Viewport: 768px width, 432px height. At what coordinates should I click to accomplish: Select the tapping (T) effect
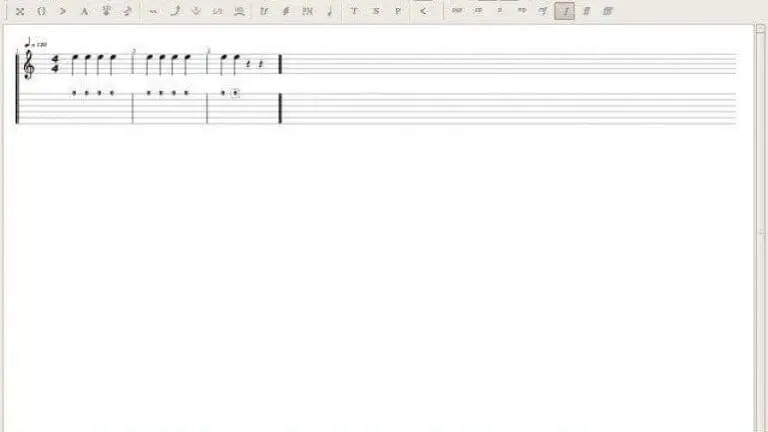pos(355,11)
